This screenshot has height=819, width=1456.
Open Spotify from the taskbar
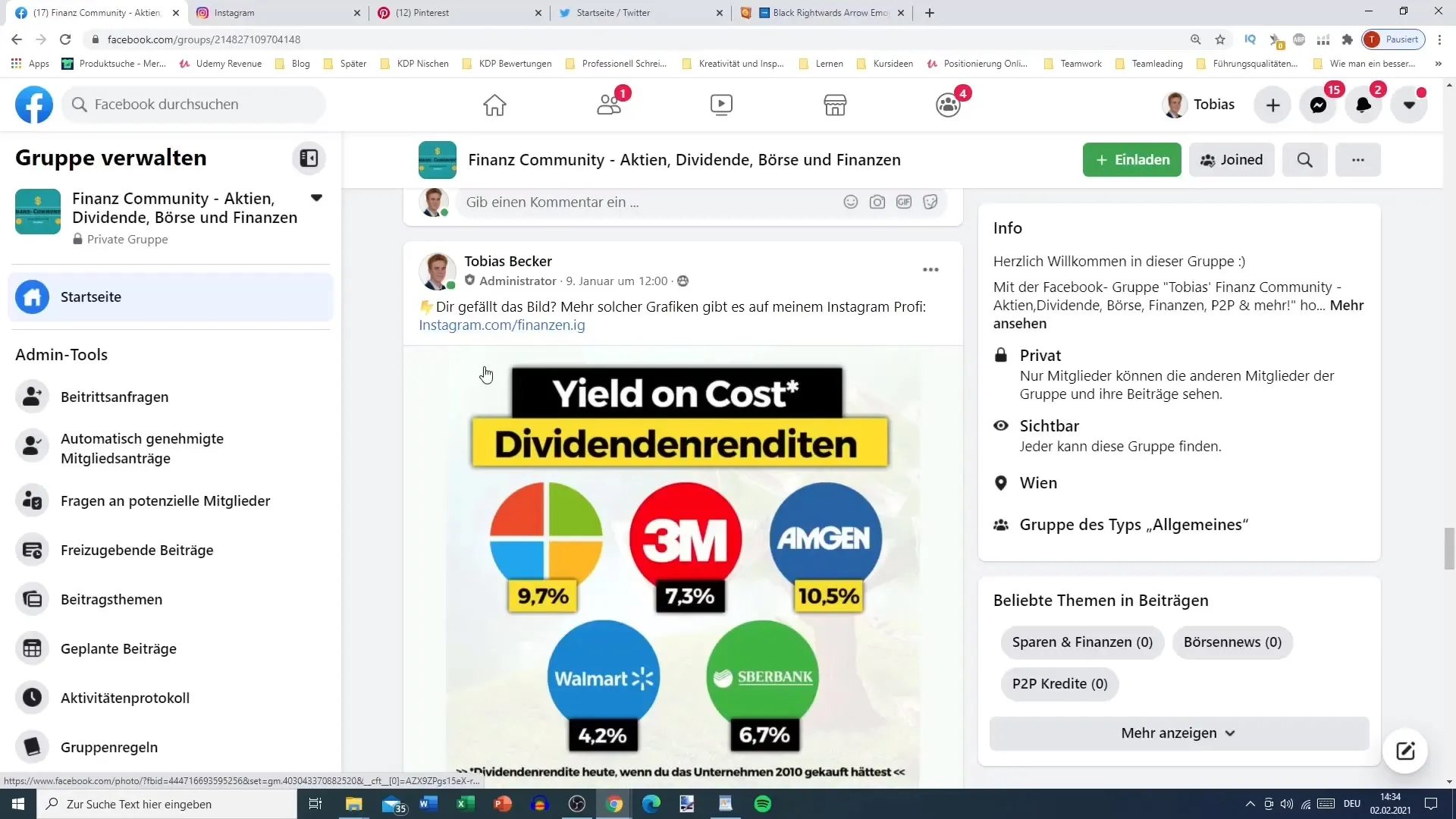coord(763,804)
